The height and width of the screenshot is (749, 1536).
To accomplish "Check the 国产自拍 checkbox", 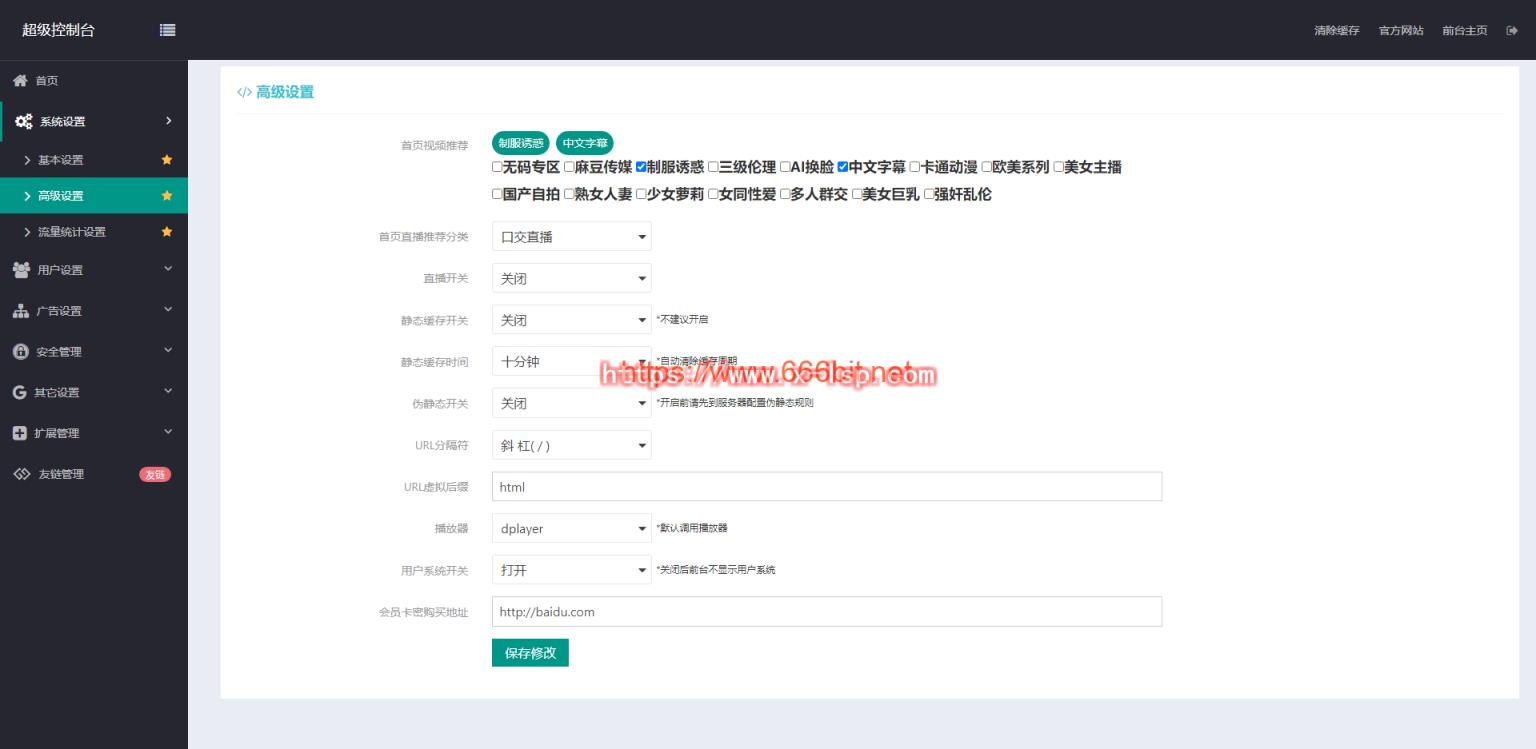I will pos(497,194).
